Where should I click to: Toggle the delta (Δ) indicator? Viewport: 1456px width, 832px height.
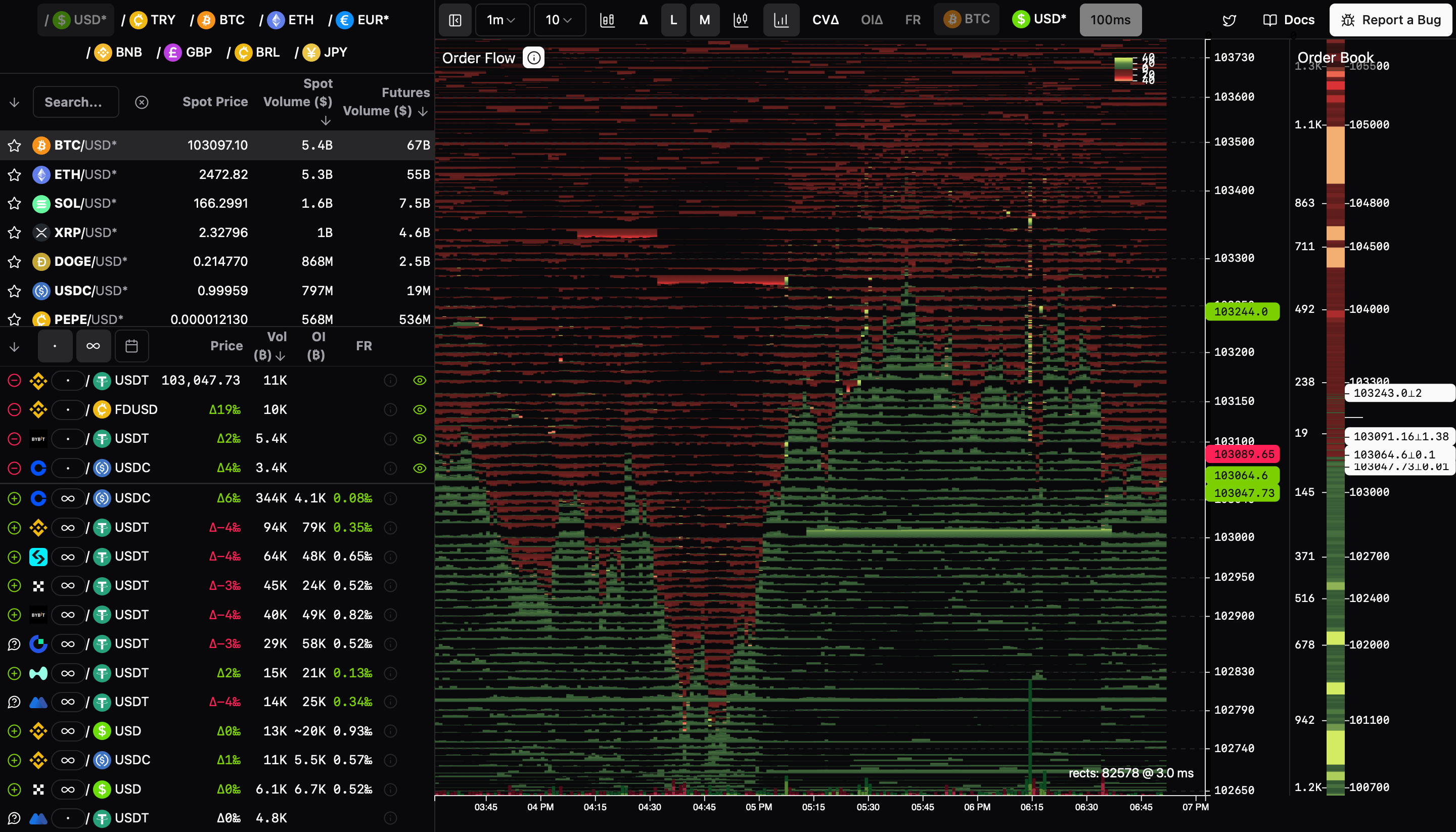click(x=644, y=20)
